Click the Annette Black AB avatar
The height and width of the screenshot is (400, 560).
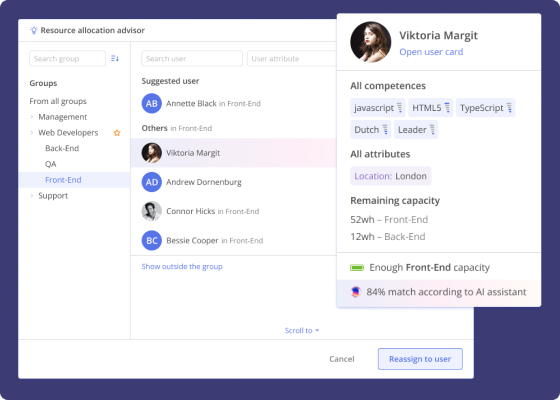tap(152, 104)
